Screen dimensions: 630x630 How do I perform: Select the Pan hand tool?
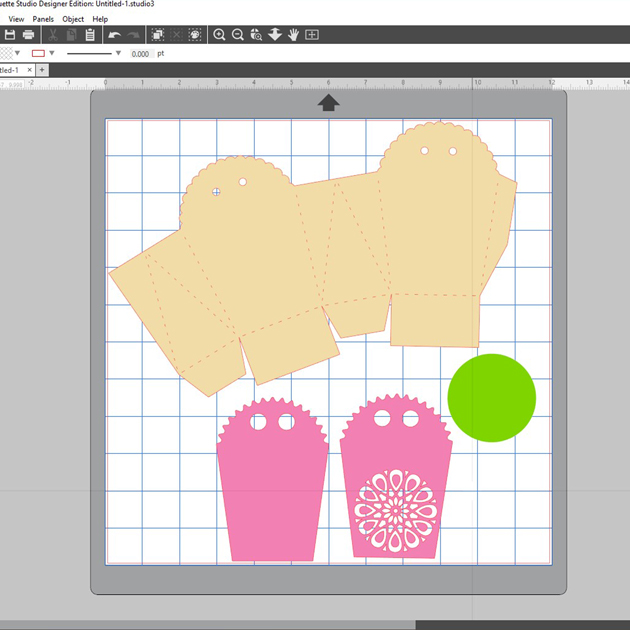[x=293, y=35]
